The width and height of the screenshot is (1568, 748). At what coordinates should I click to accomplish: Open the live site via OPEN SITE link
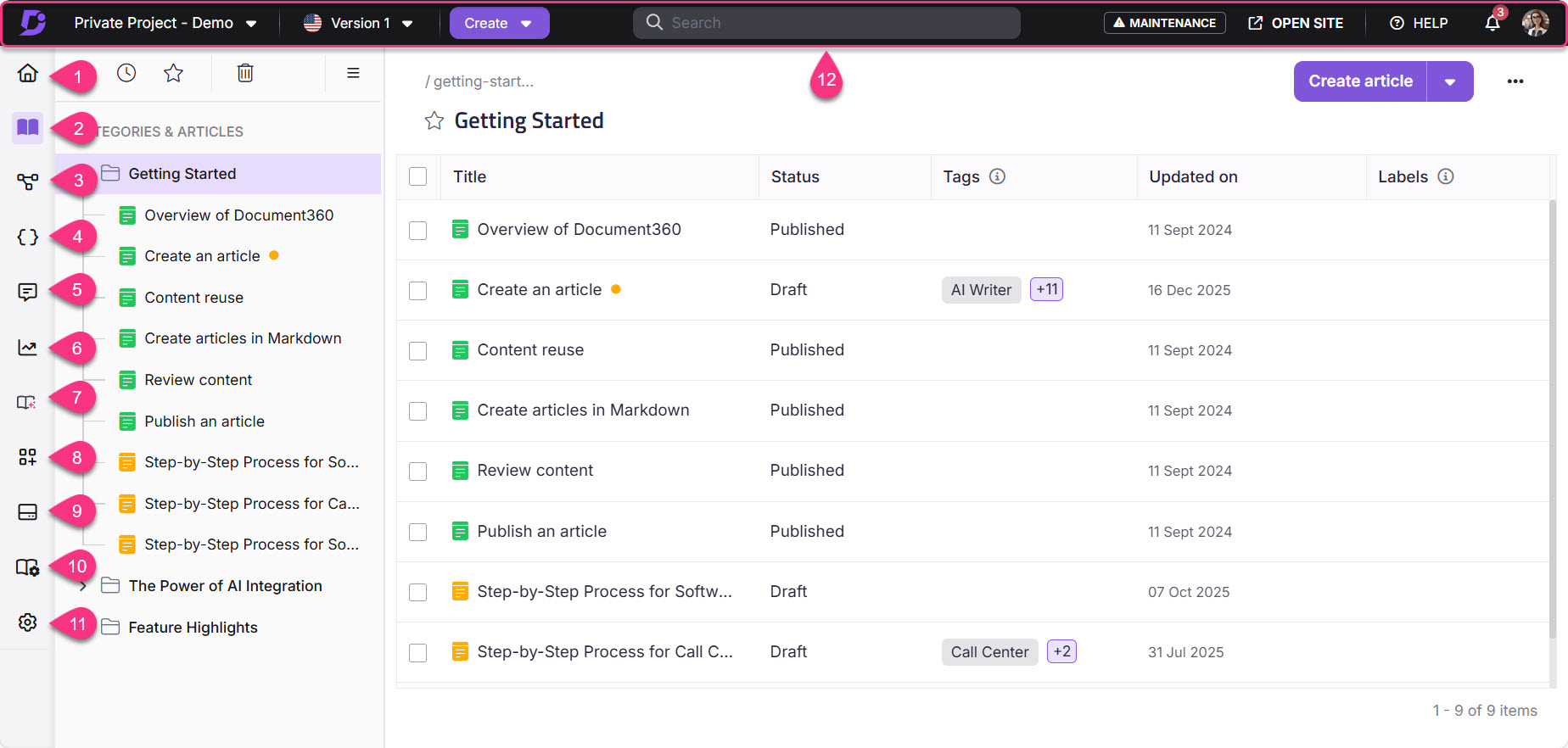pyautogui.click(x=1296, y=23)
